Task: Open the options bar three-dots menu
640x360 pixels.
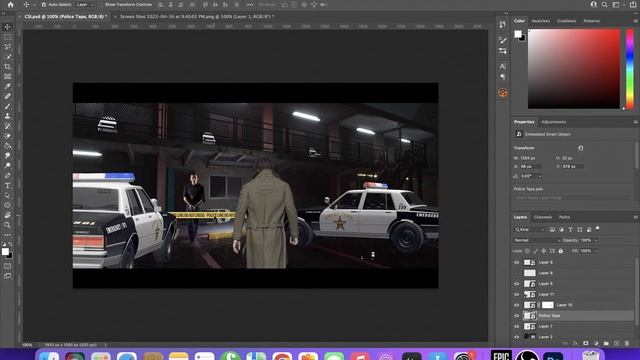Action: pos(250,4)
